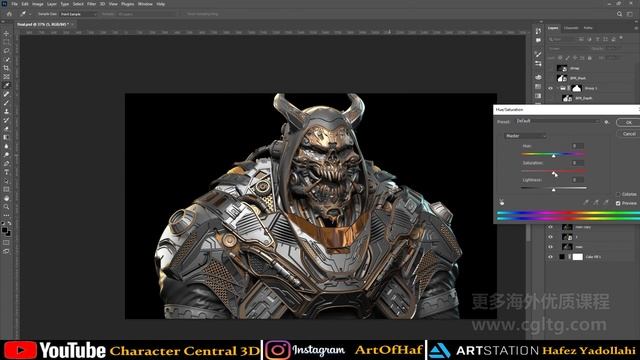Switch to the Channels tab
The width and height of the screenshot is (640, 360).
click(x=571, y=28)
